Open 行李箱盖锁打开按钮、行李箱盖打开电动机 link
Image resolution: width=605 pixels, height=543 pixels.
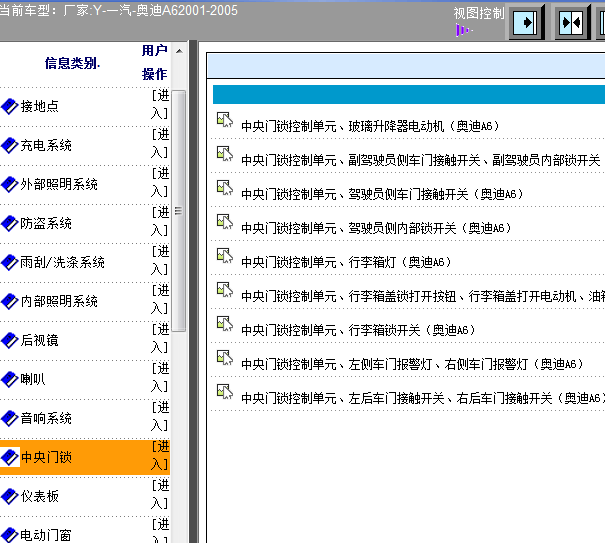click(x=423, y=296)
